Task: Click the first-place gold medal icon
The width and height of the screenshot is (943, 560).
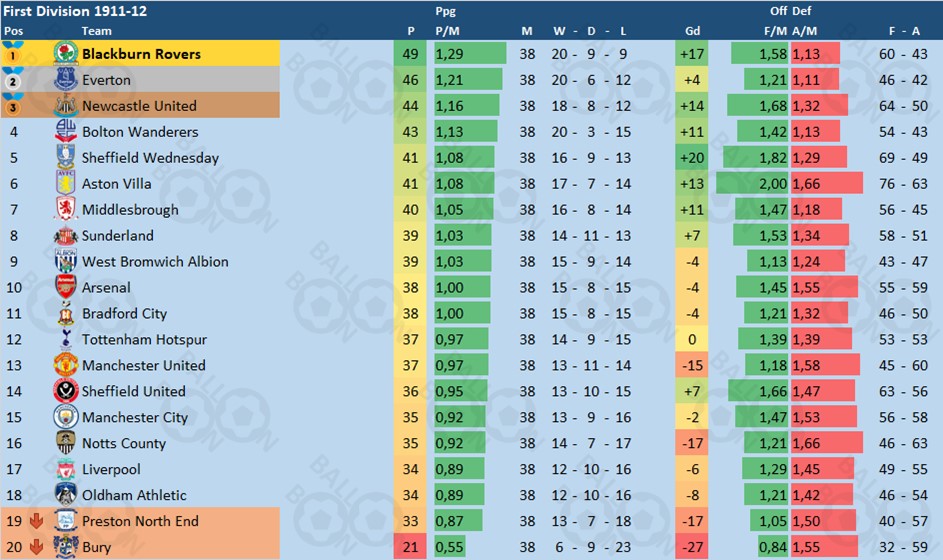Action: coord(13,53)
